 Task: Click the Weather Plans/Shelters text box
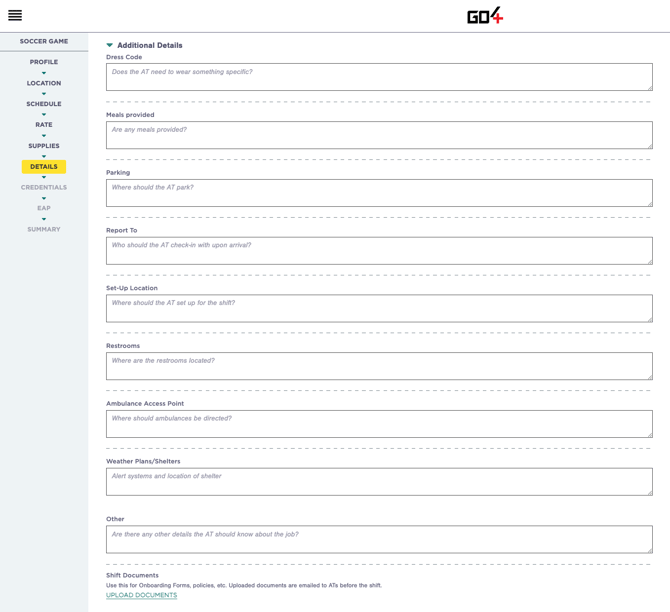379,482
